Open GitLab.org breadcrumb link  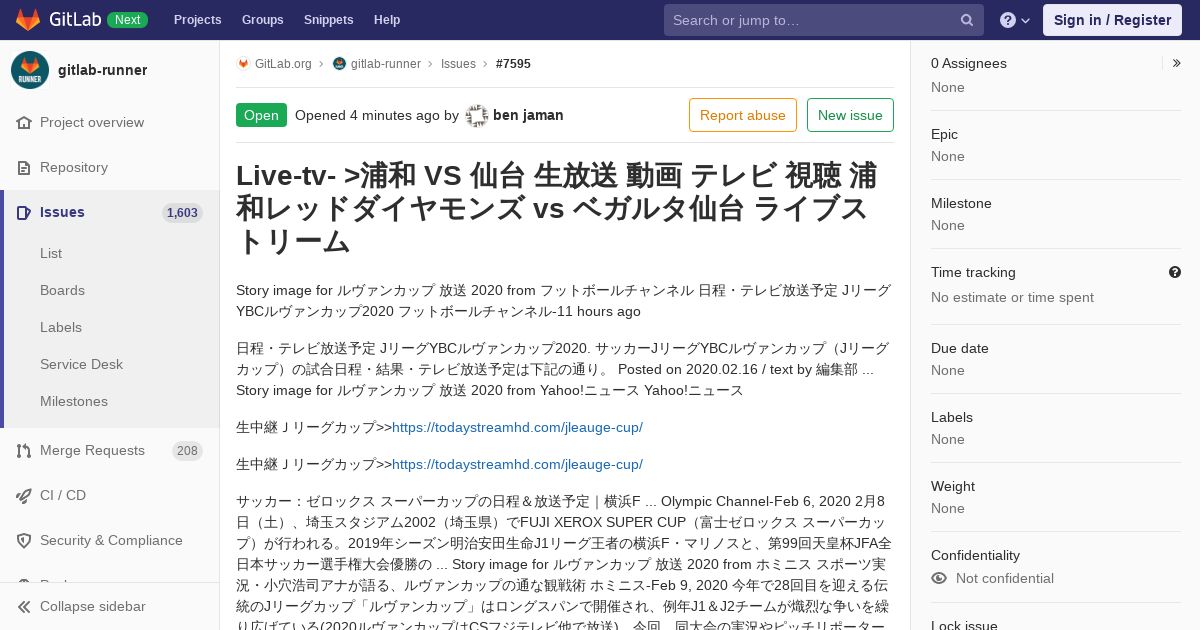point(283,64)
